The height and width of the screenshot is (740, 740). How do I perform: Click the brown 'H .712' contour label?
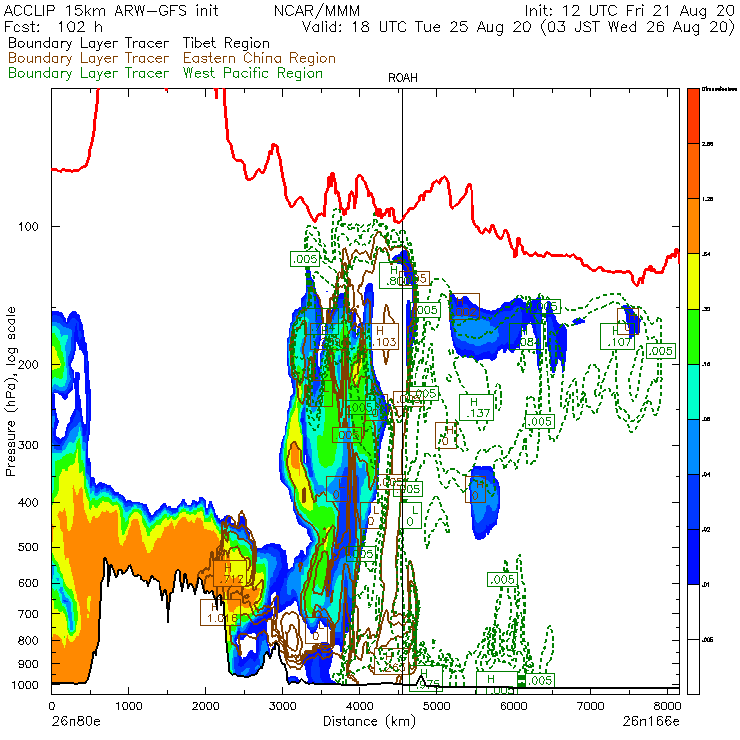coord(230,573)
